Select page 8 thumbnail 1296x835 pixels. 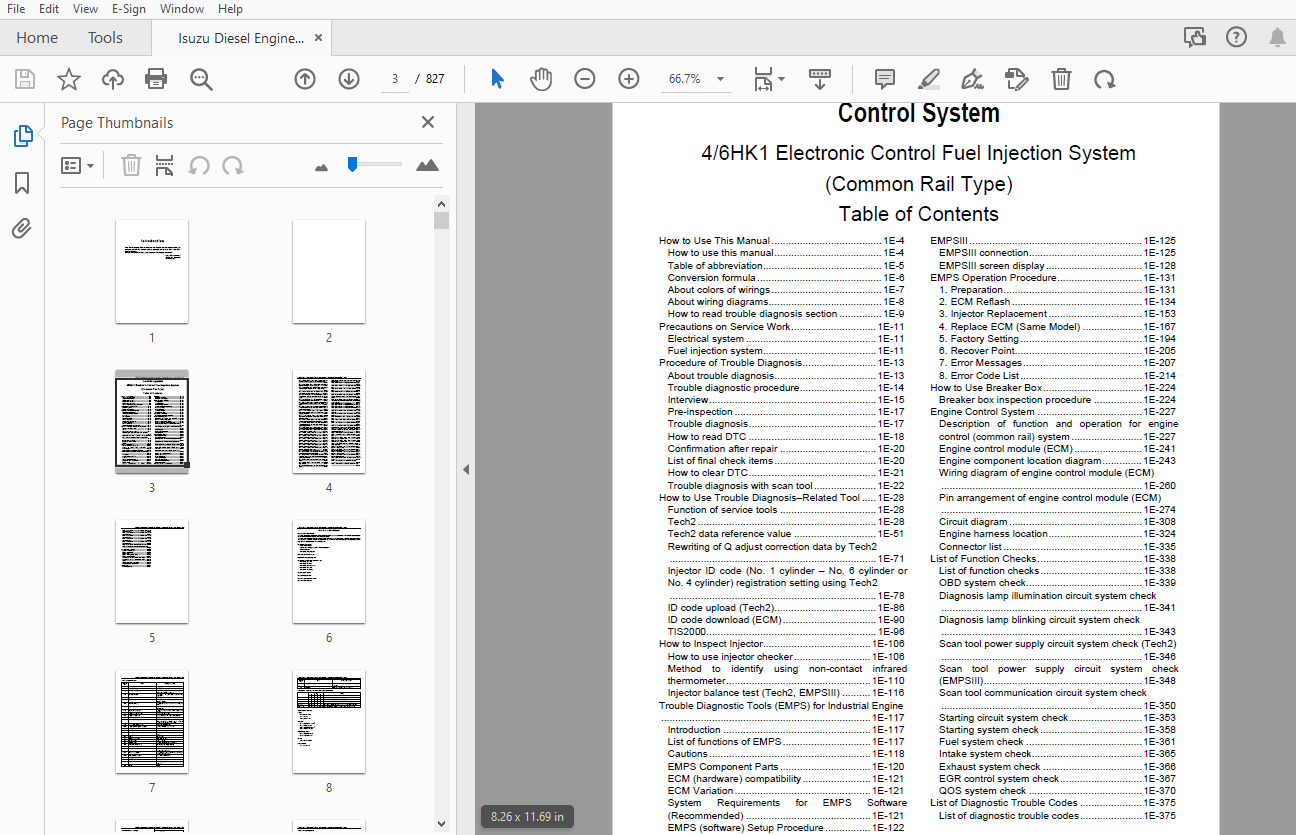(x=329, y=721)
